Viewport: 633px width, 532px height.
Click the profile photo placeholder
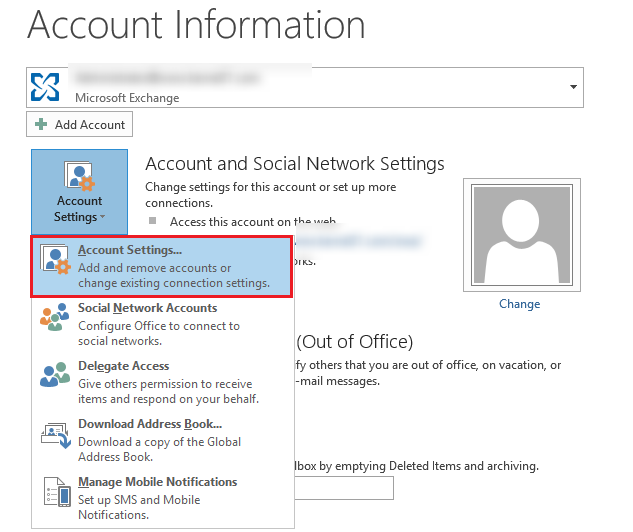pyautogui.click(x=522, y=235)
